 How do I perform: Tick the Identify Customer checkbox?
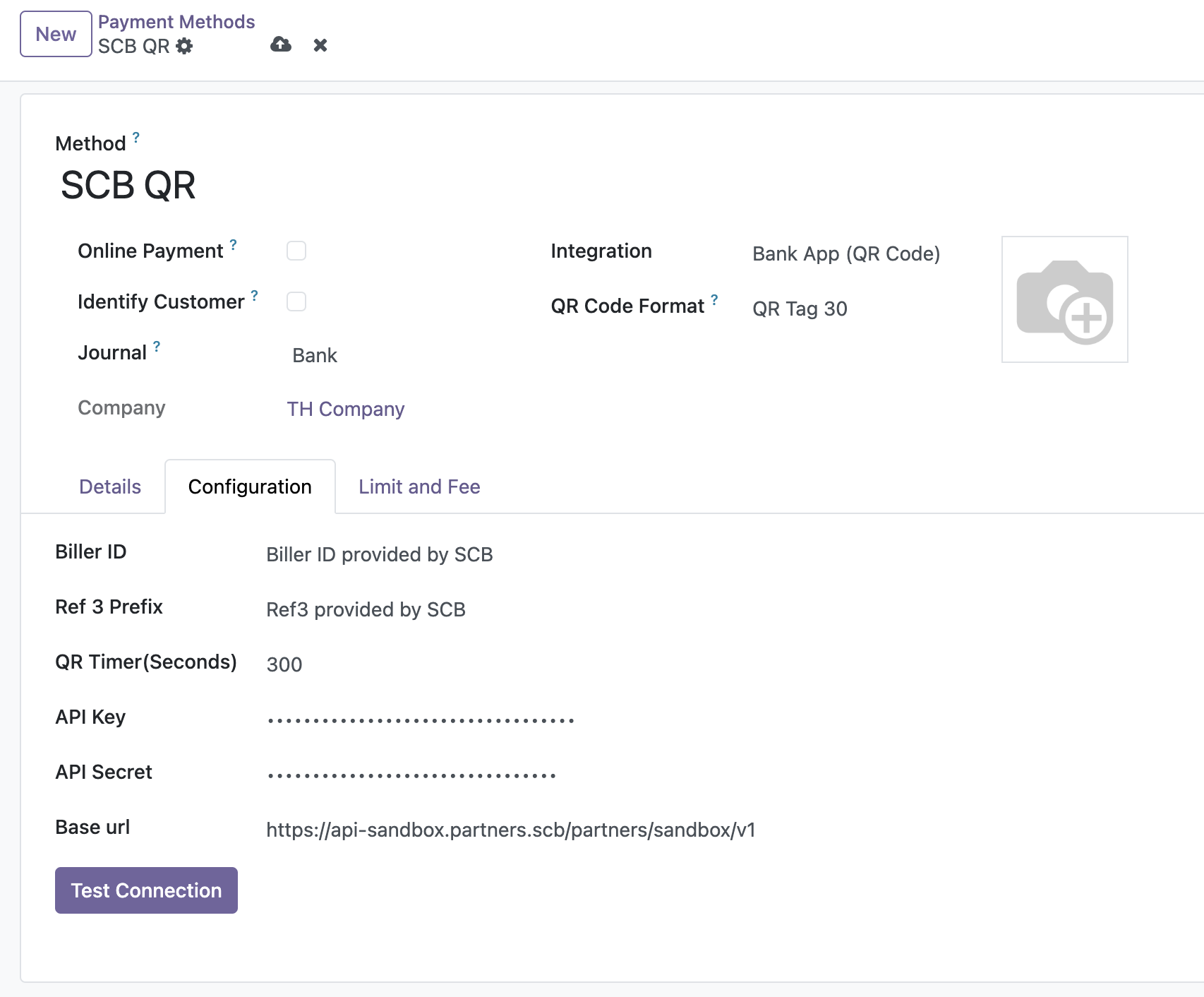pos(296,302)
